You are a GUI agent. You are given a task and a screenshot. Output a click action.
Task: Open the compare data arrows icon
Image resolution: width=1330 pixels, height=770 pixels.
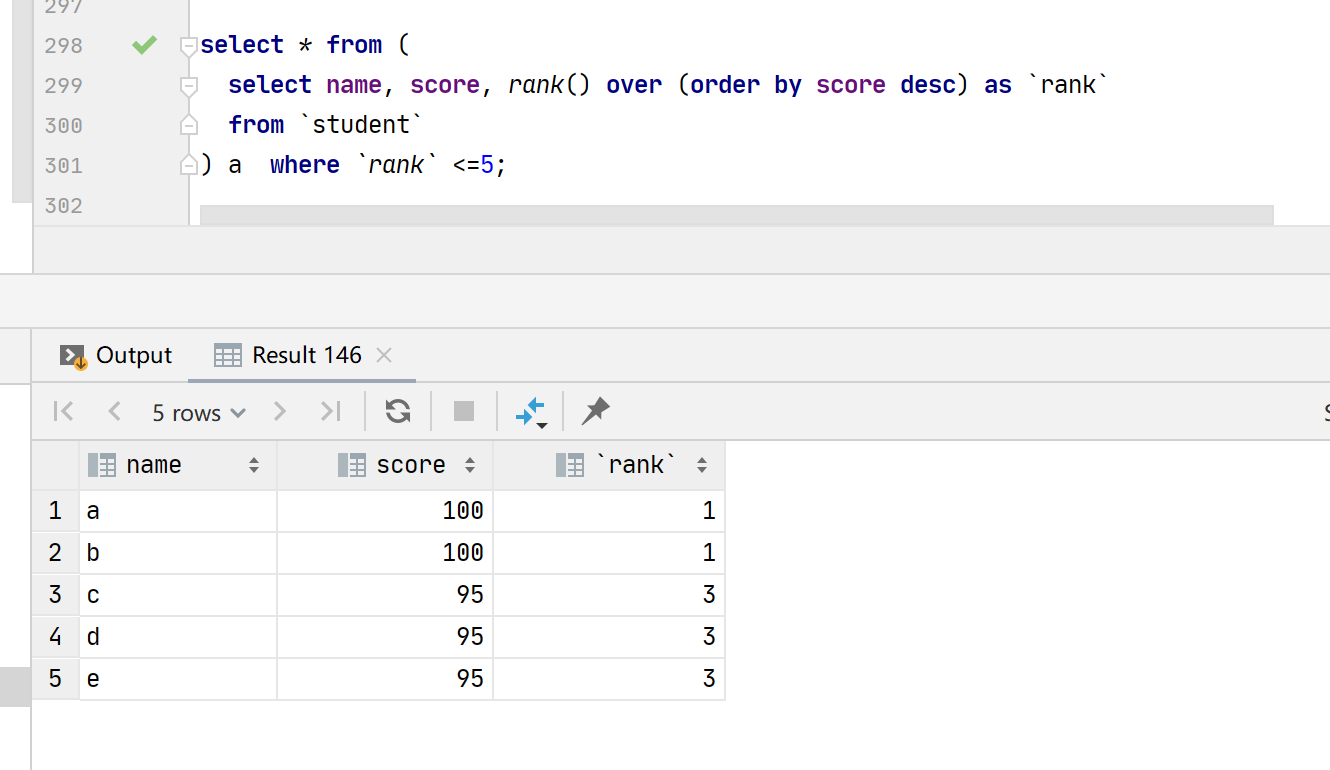click(530, 411)
